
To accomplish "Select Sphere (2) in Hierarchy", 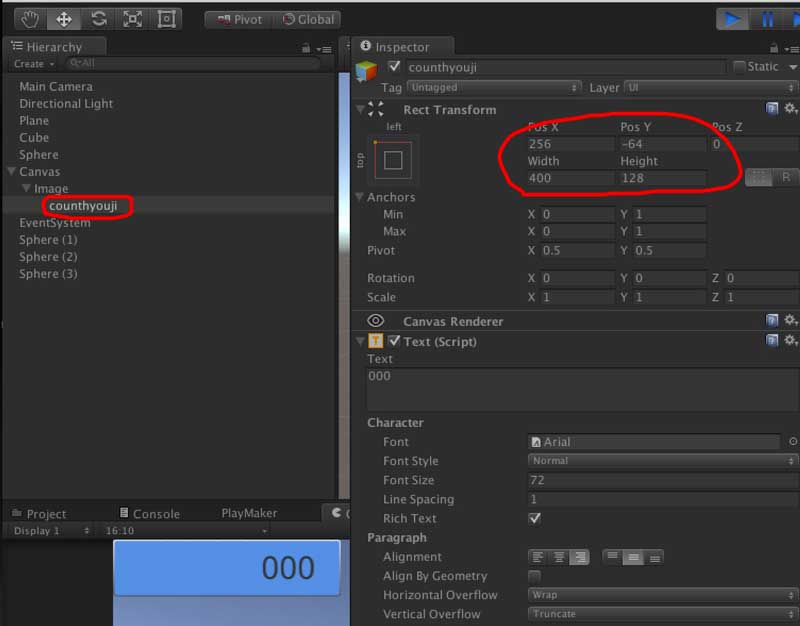I will click(48, 257).
